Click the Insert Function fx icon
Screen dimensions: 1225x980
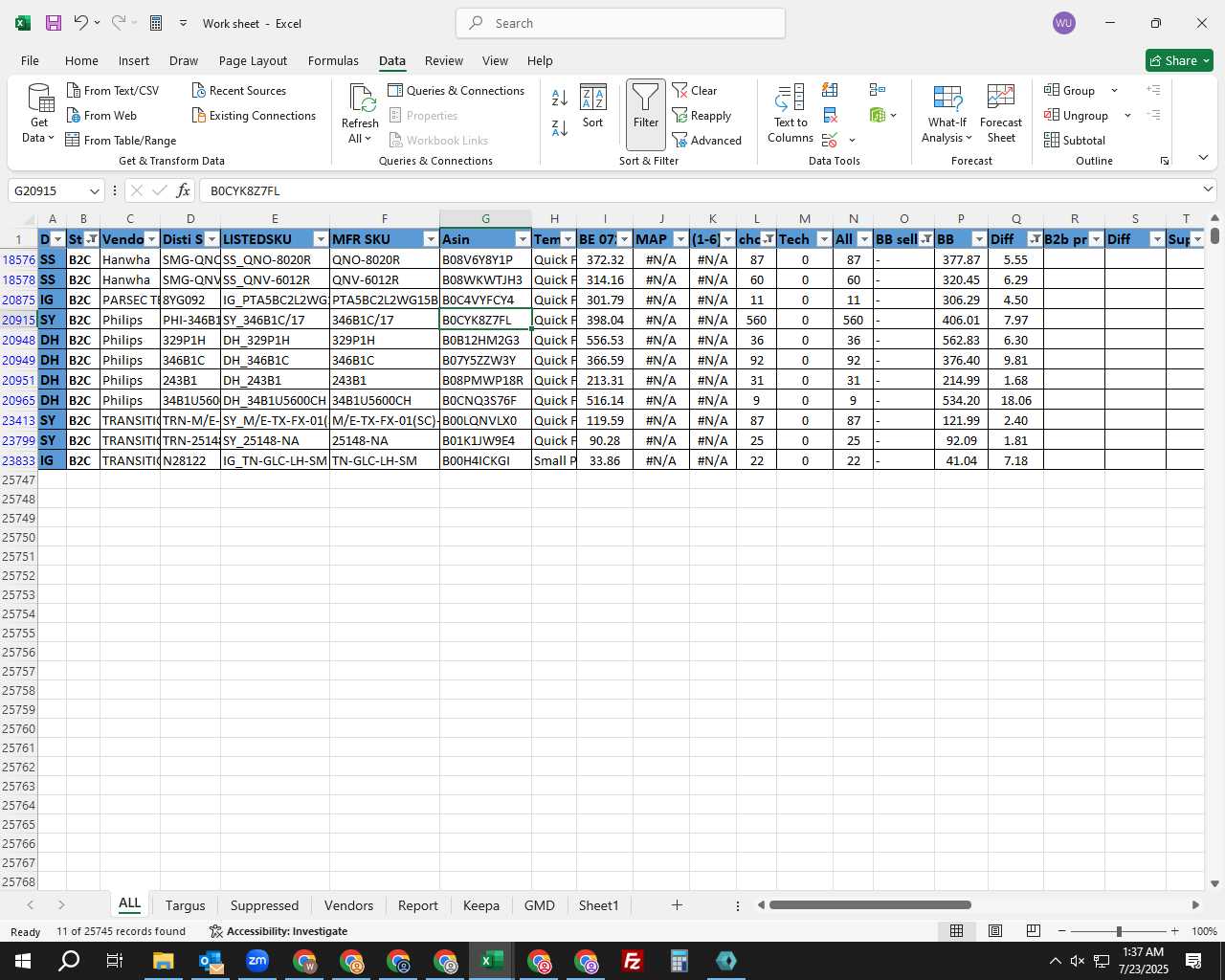(183, 190)
